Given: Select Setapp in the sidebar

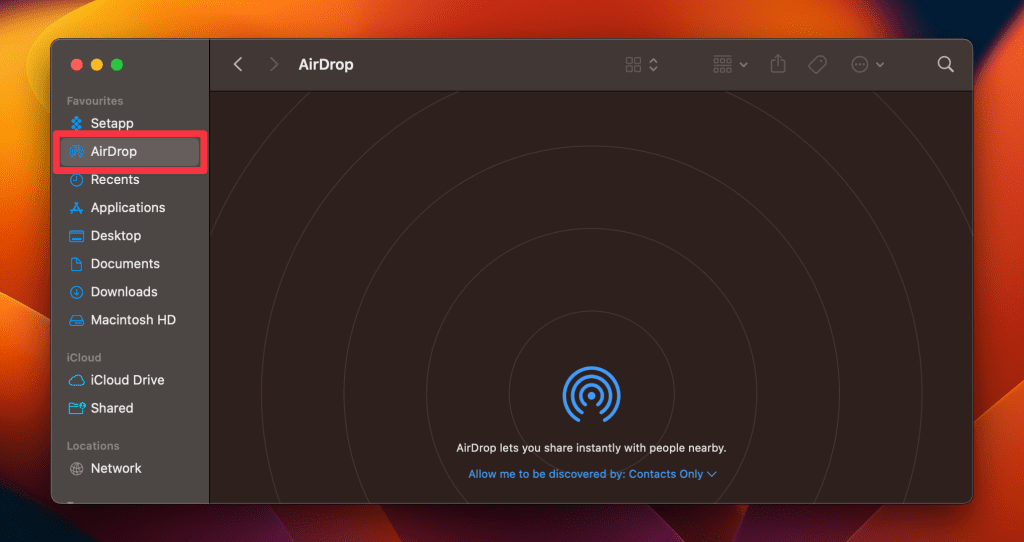Looking at the screenshot, I should [111, 124].
